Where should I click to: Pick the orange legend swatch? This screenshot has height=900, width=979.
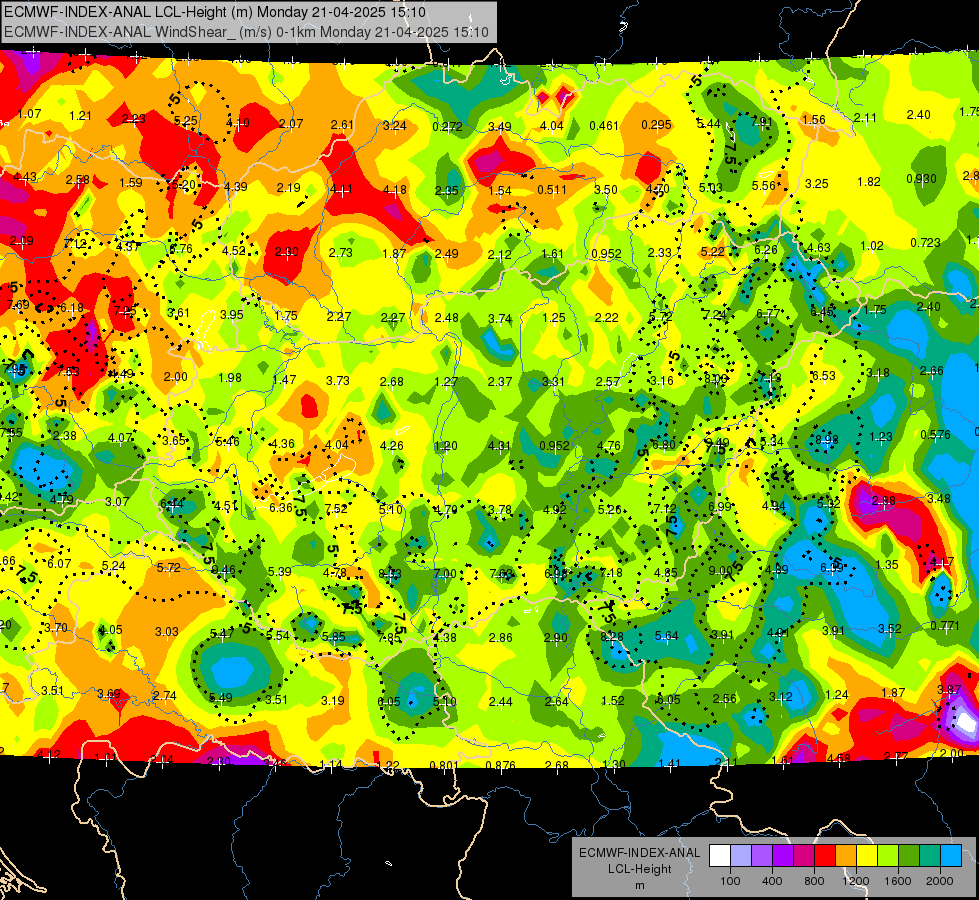(x=846, y=856)
